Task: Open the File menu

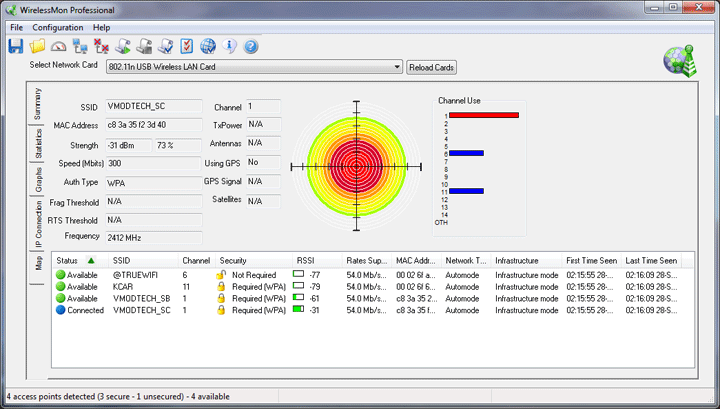Action: click(x=16, y=27)
